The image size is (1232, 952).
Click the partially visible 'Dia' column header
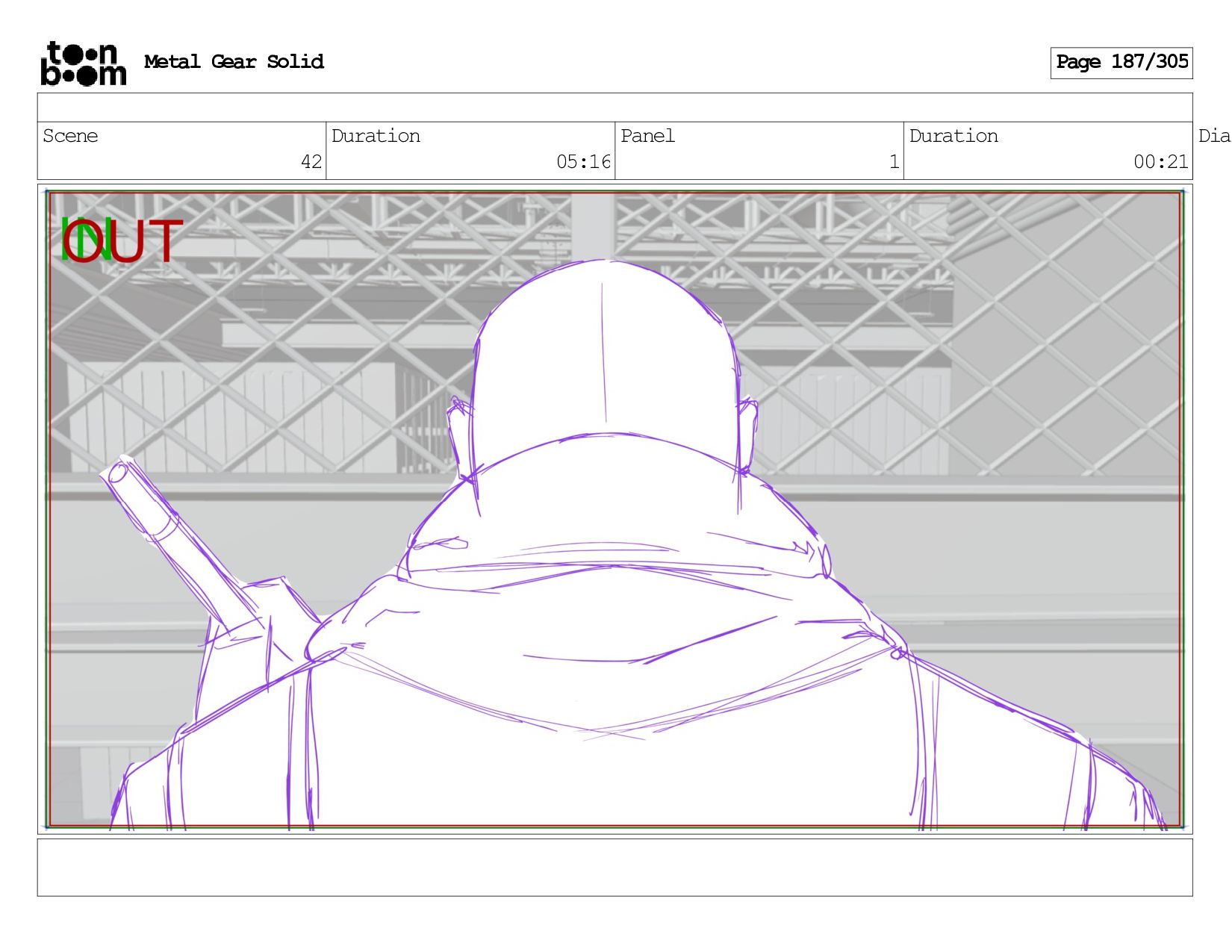tap(1214, 136)
